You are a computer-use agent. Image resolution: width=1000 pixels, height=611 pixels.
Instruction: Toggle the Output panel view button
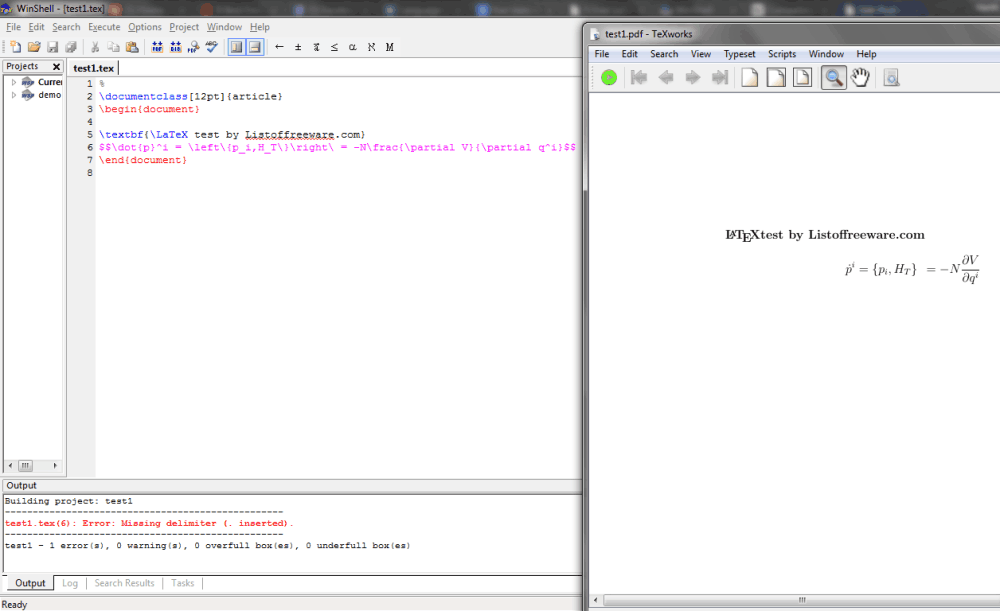click(x=255, y=47)
